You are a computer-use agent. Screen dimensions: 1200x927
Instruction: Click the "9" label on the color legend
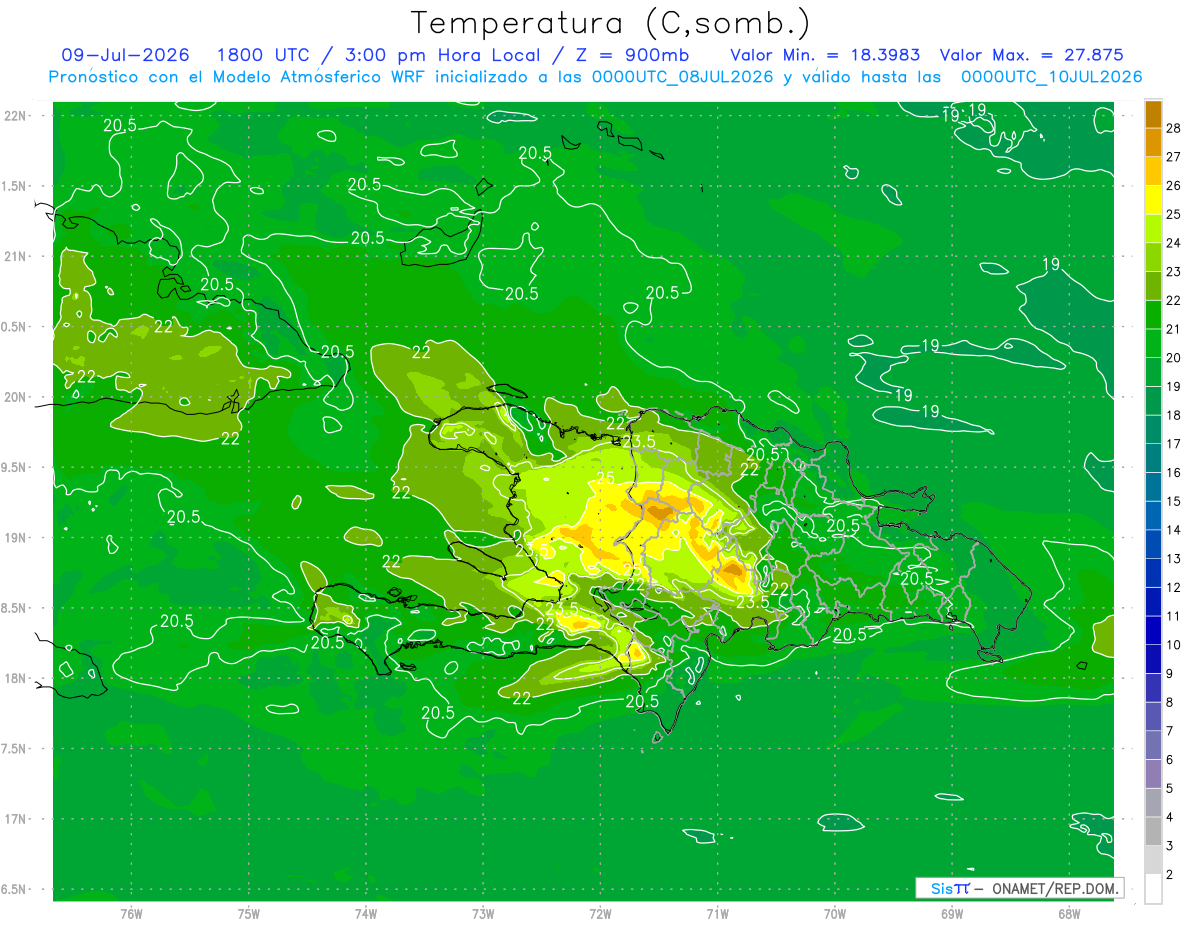[1171, 673]
